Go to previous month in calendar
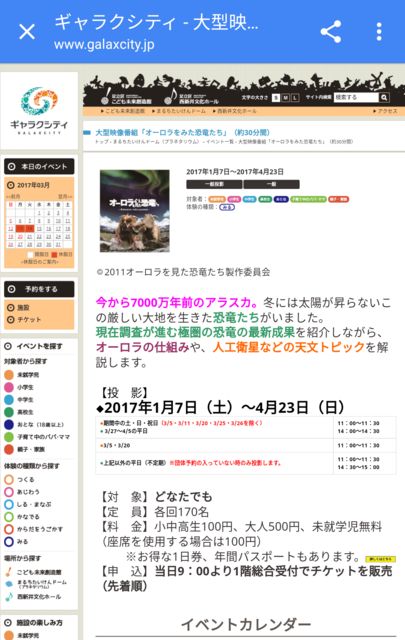Image resolution: width=405 pixels, height=640 pixels. click(13, 197)
